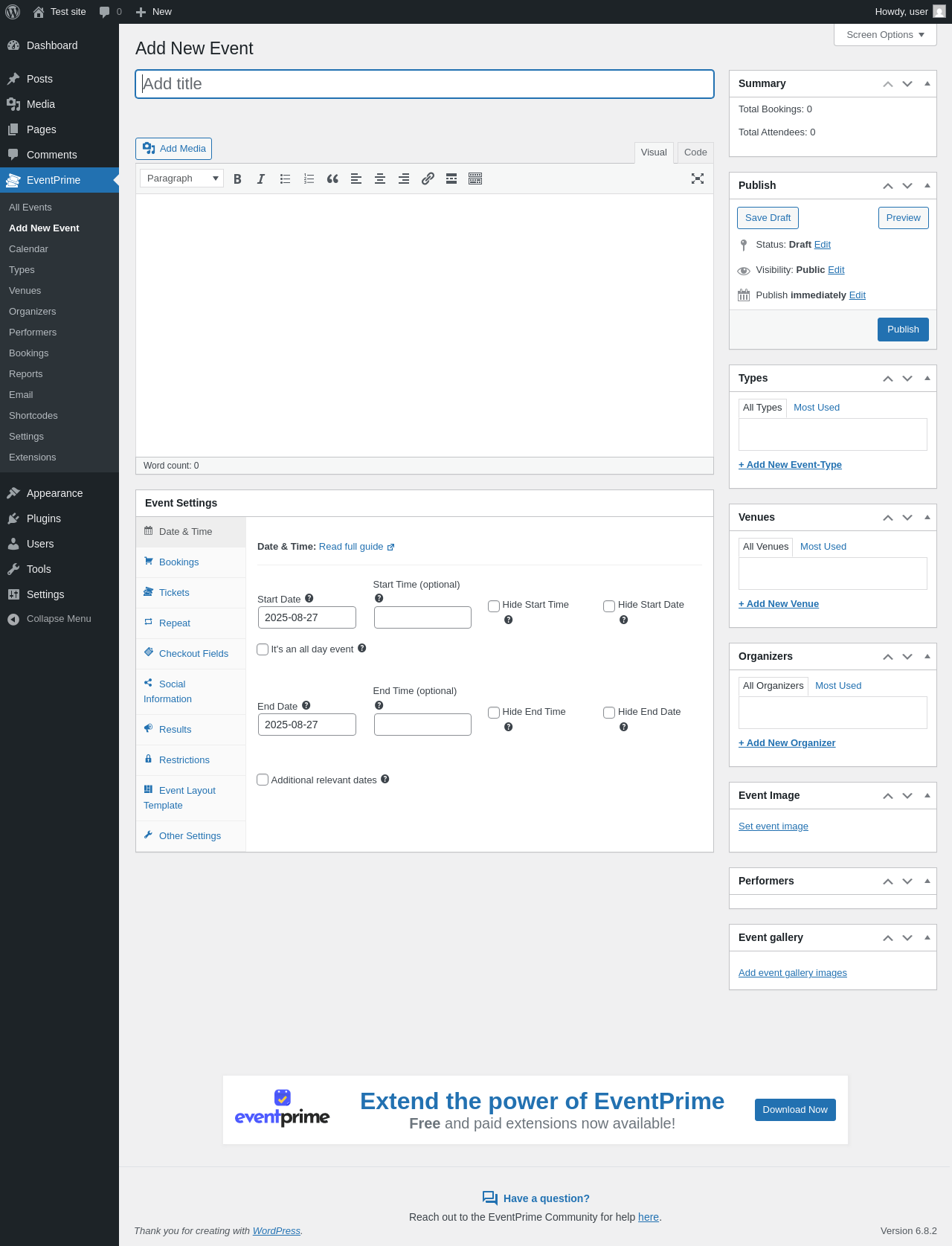
Task: Enable Hide Start Time checkbox
Action: pyautogui.click(x=494, y=606)
